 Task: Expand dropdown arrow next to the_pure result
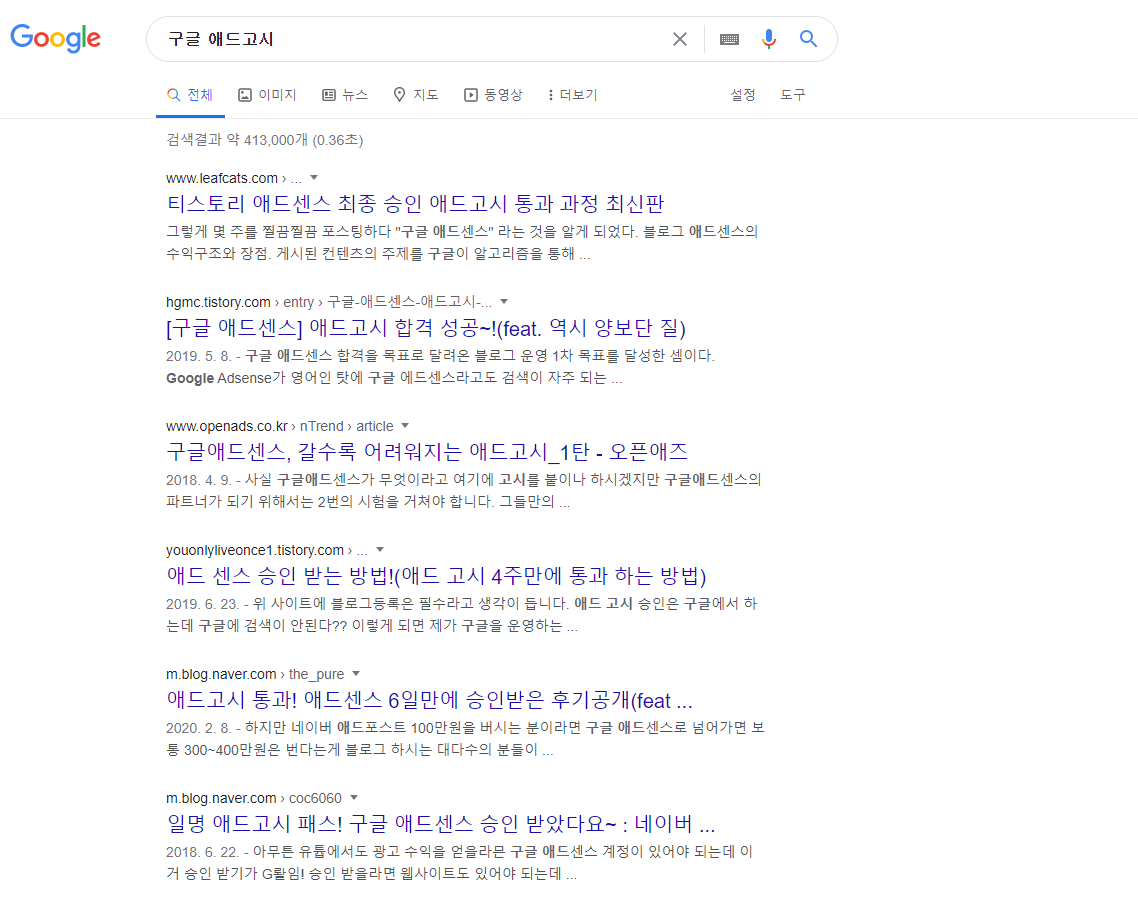356,674
